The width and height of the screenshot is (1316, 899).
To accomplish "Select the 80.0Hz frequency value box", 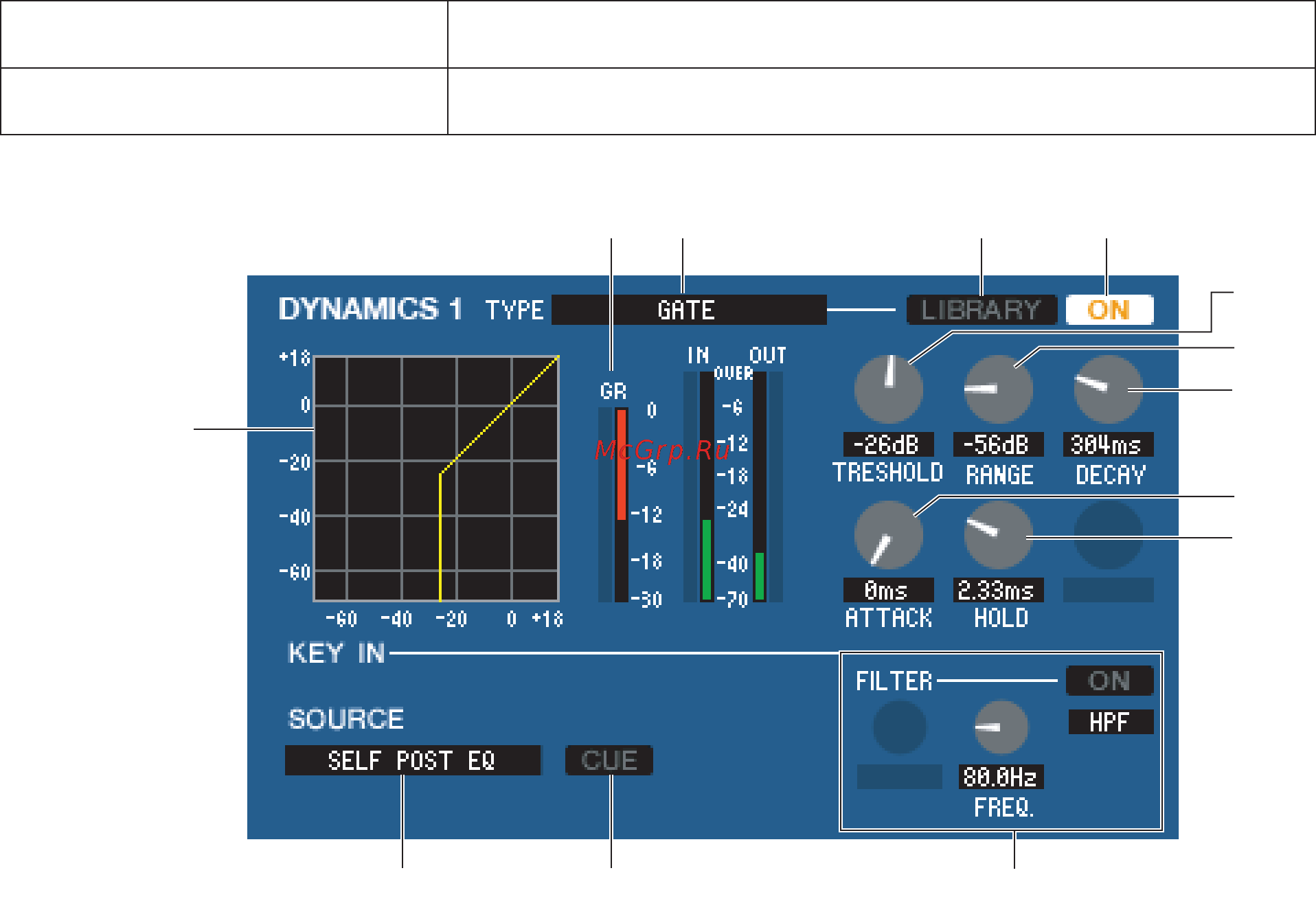I will [1001, 777].
